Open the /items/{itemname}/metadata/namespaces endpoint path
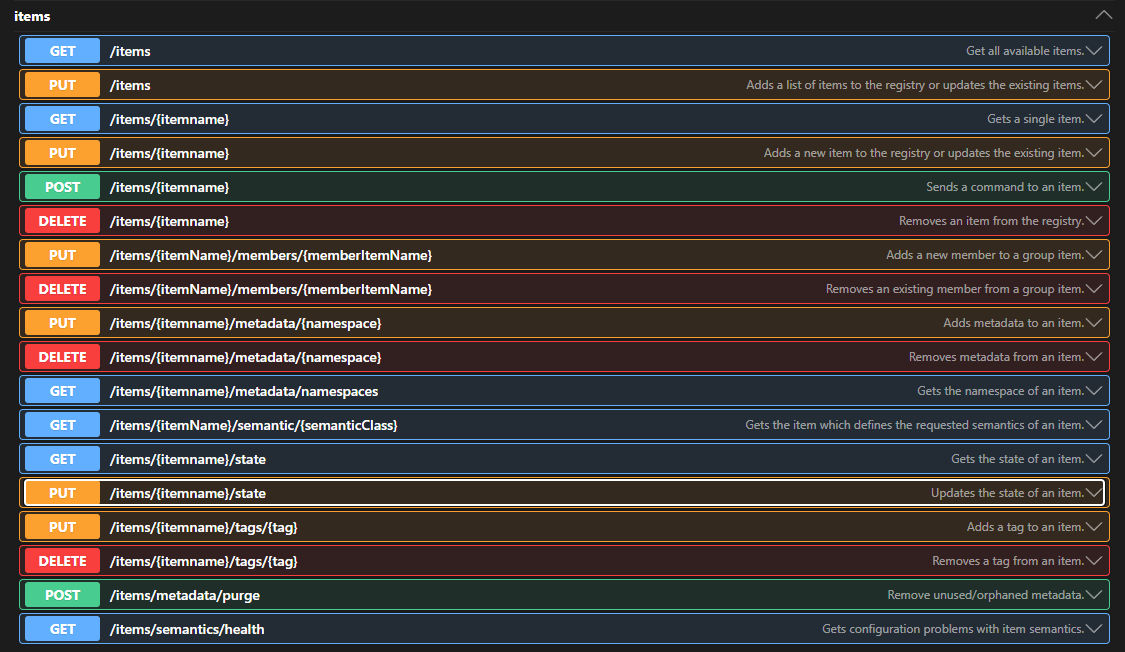Screen dimensions: 1125x652 click(243, 391)
